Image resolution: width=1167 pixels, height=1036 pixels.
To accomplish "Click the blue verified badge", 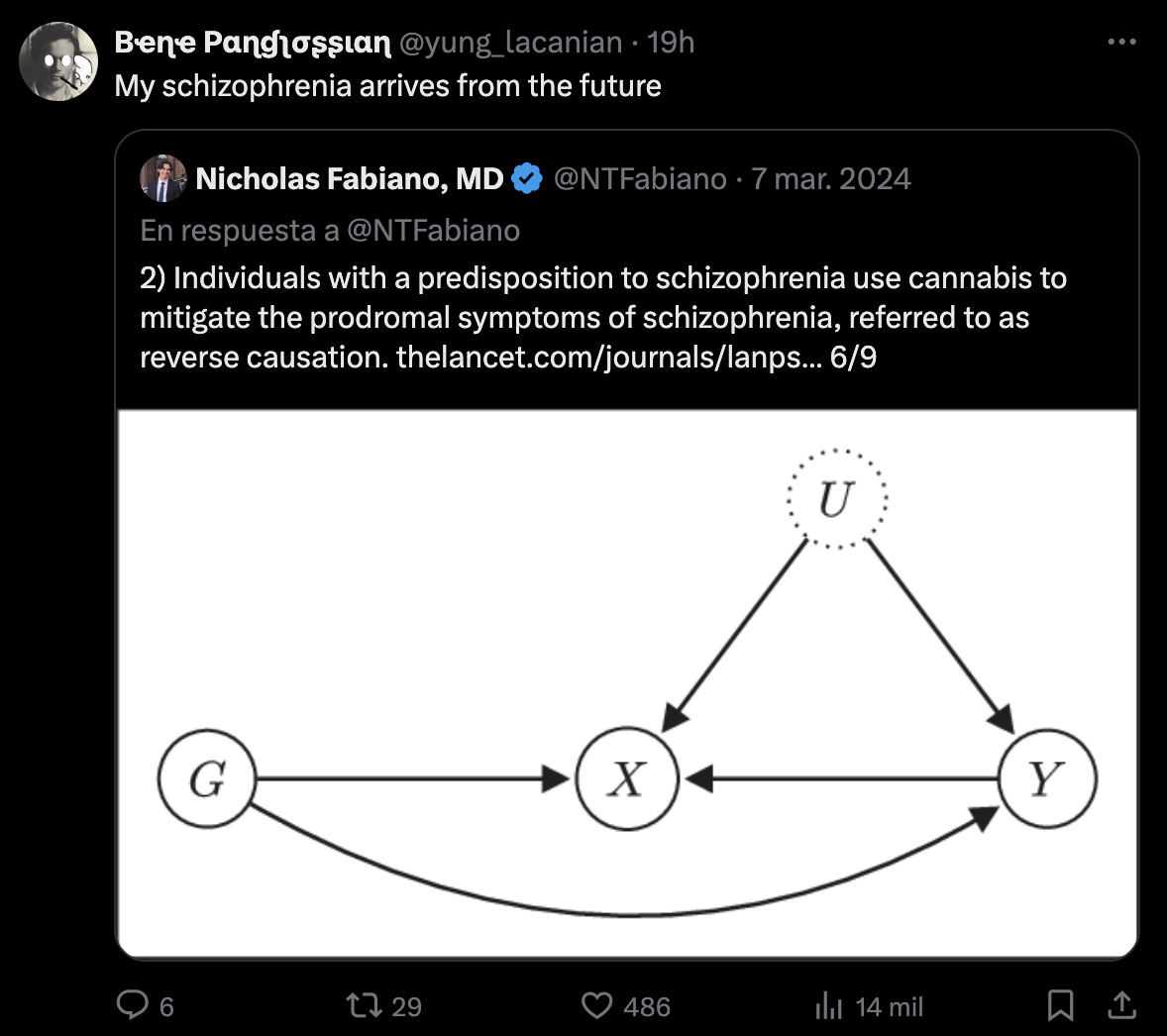I will [528, 178].
